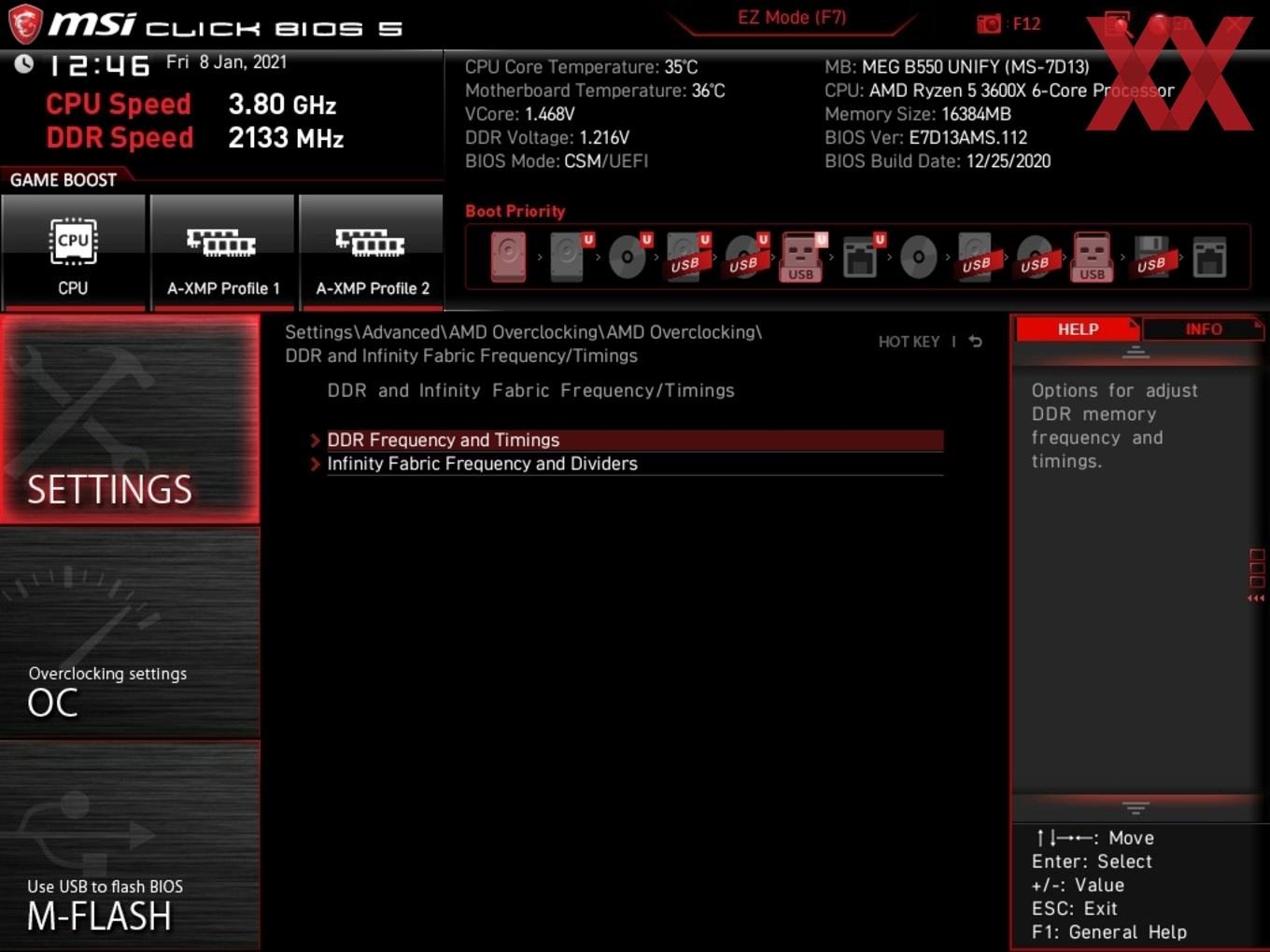Click BIOS Mode: CSM/UEFI
This screenshot has width=1270, height=952.
click(x=557, y=161)
